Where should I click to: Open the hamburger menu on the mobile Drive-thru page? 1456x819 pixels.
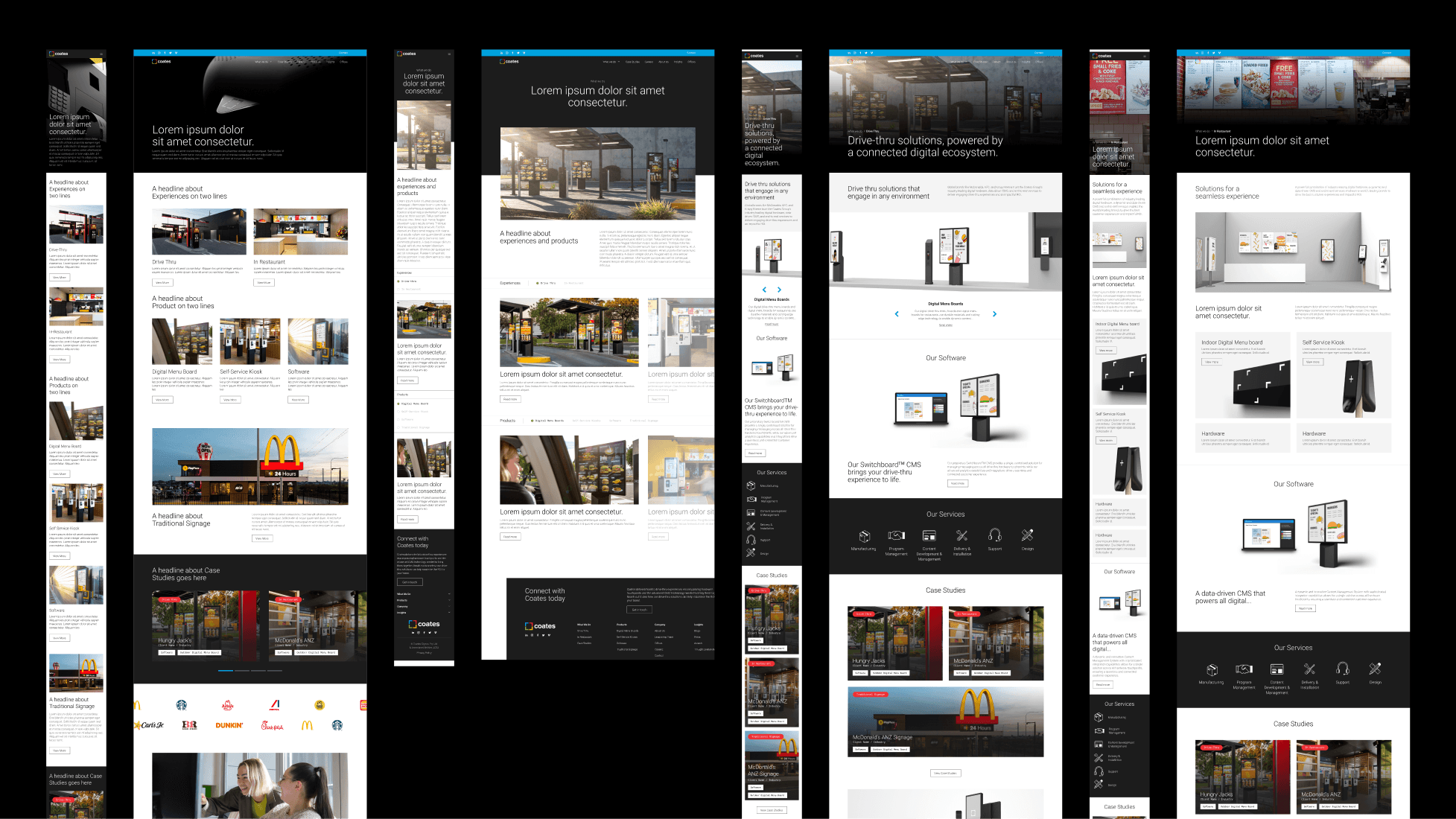(x=797, y=56)
